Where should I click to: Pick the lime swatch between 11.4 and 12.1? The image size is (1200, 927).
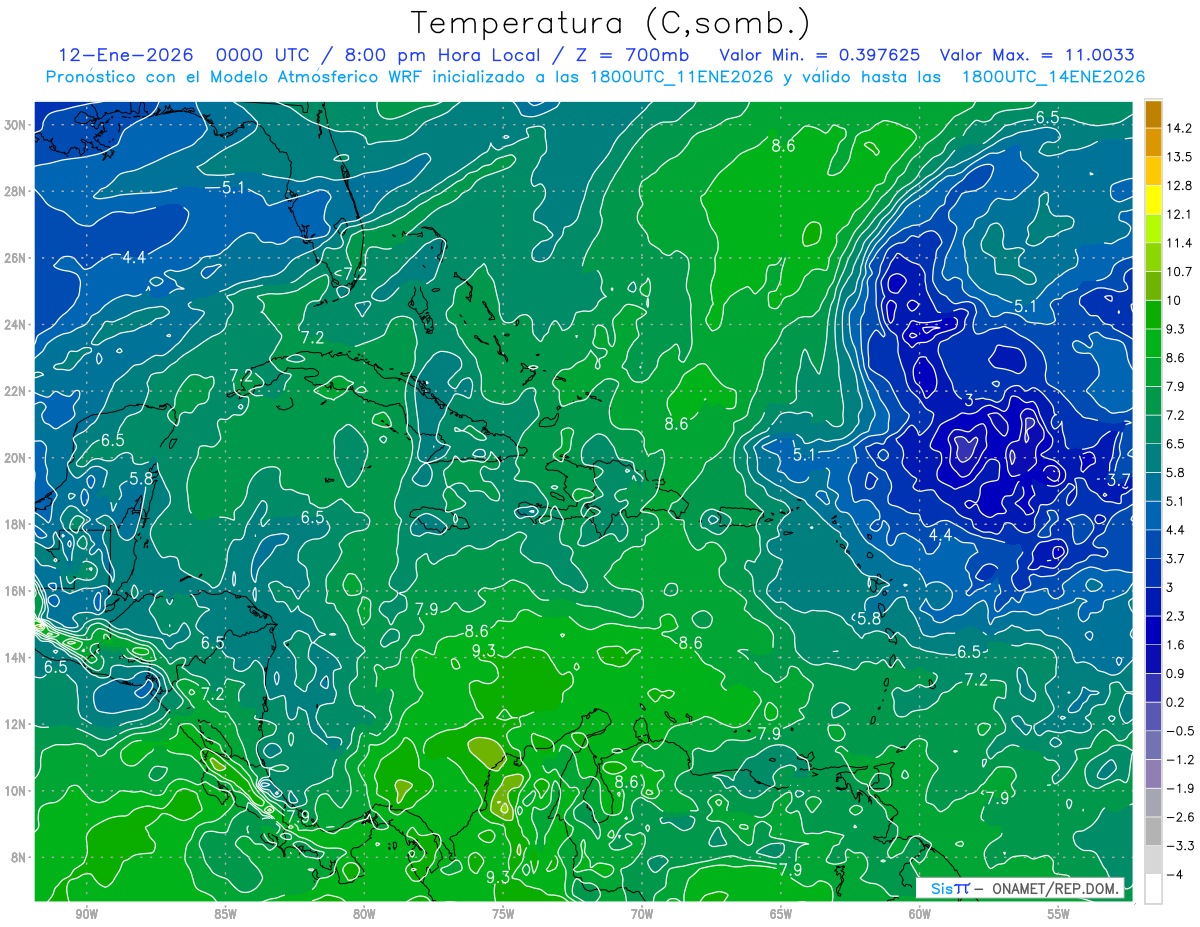pos(1153,229)
